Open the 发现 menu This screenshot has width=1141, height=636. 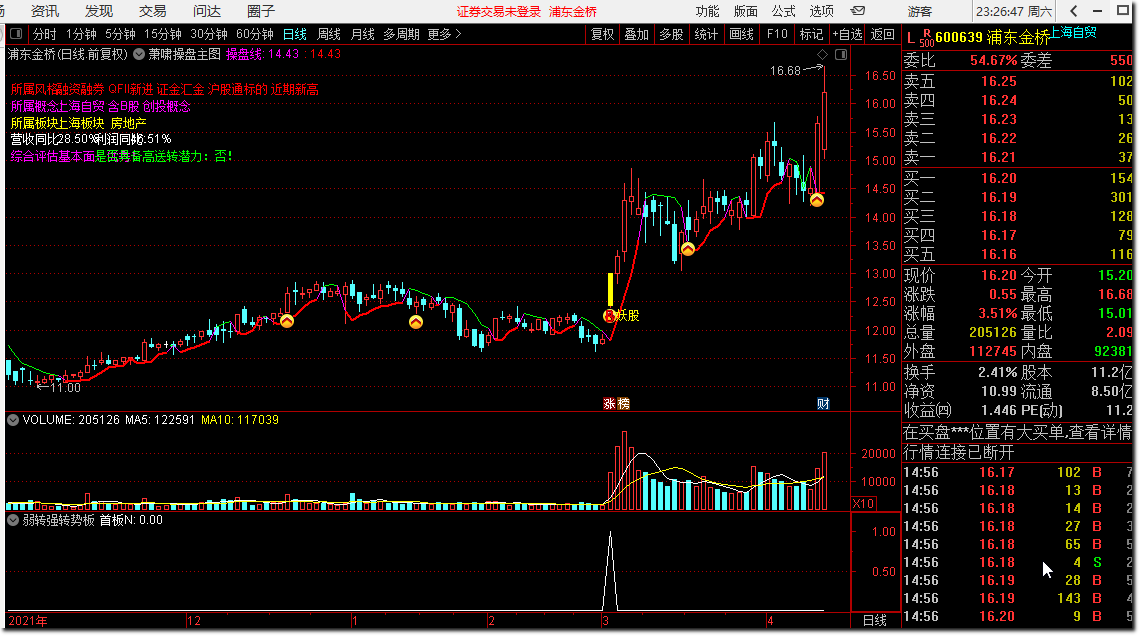click(x=99, y=11)
